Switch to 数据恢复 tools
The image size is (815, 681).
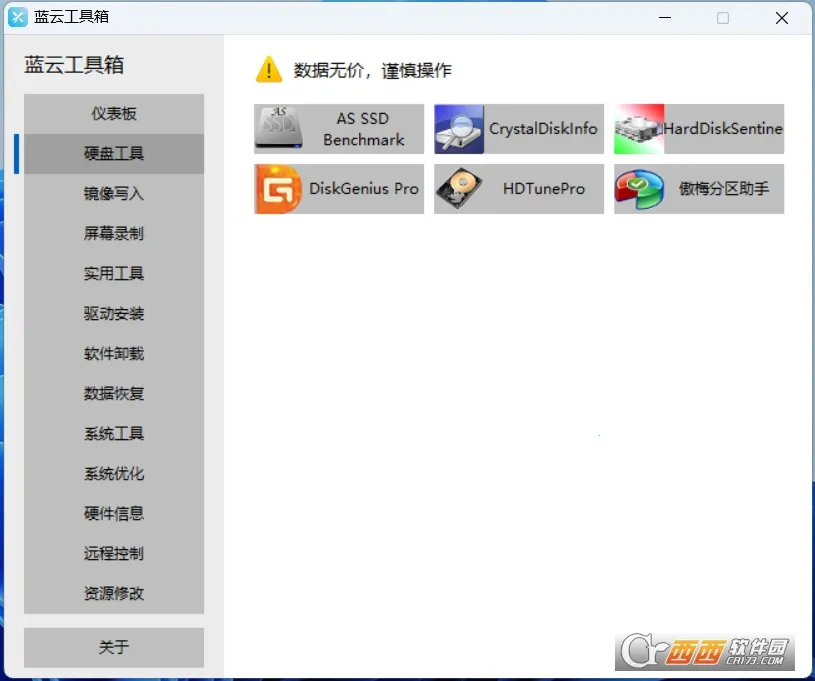click(113, 394)
